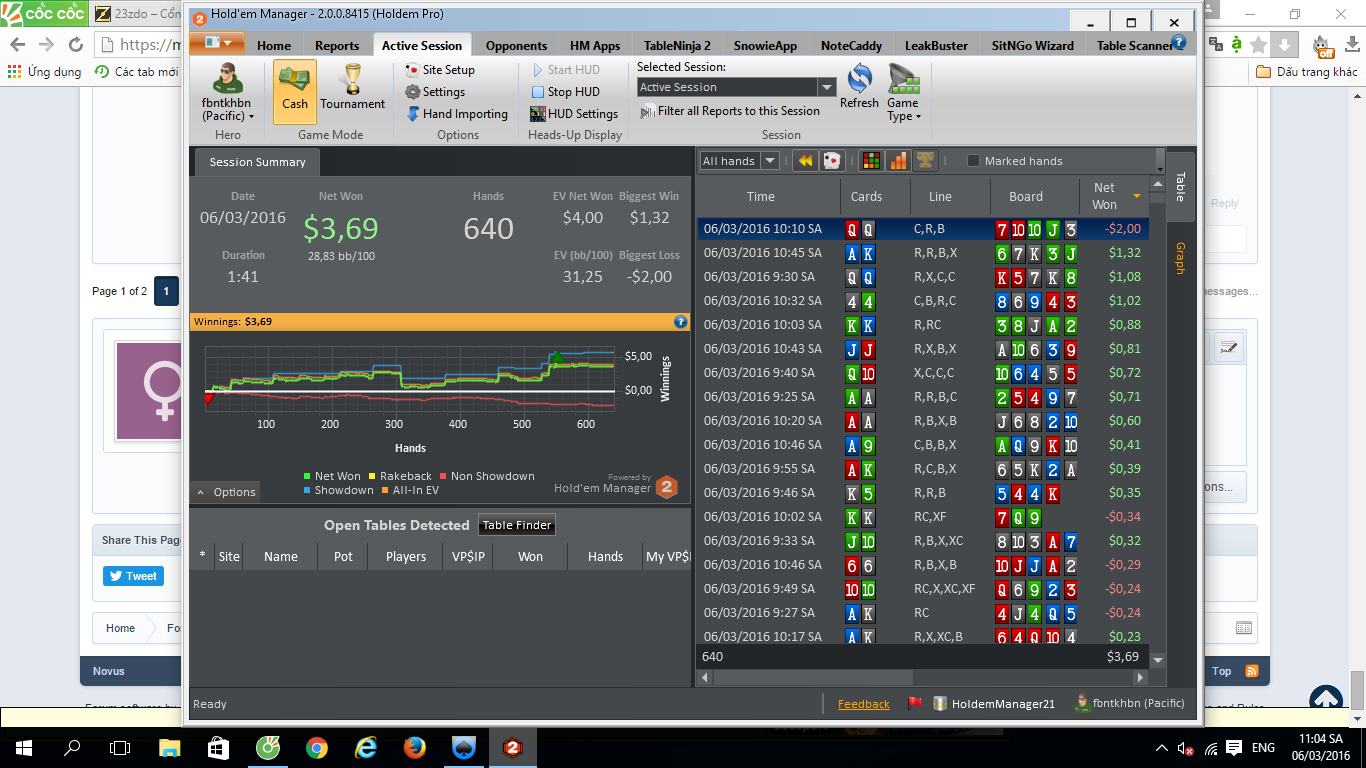Click the trophy icon in hands toolbar

click(925, 161)
